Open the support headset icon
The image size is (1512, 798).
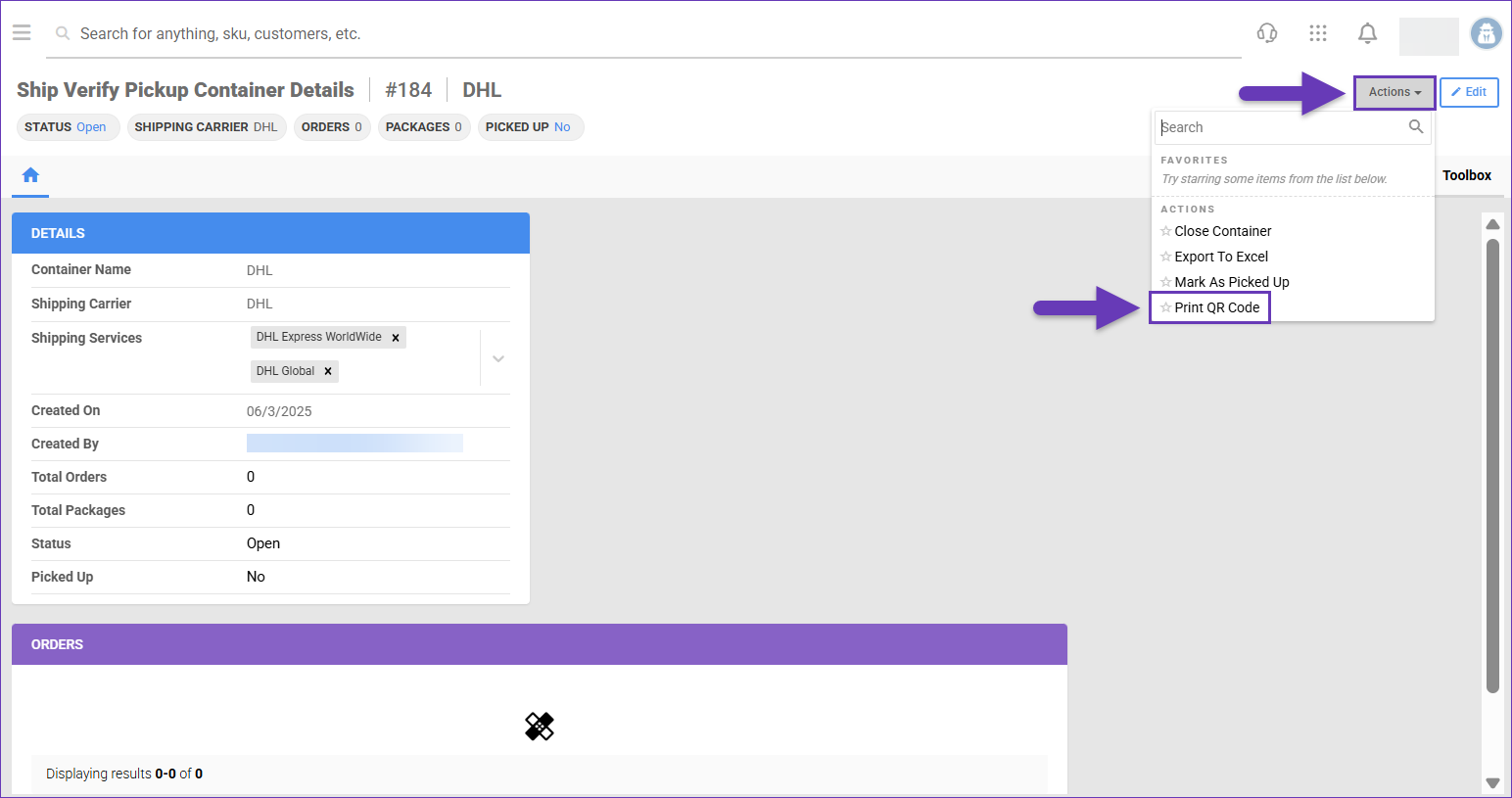(1267, 33)
